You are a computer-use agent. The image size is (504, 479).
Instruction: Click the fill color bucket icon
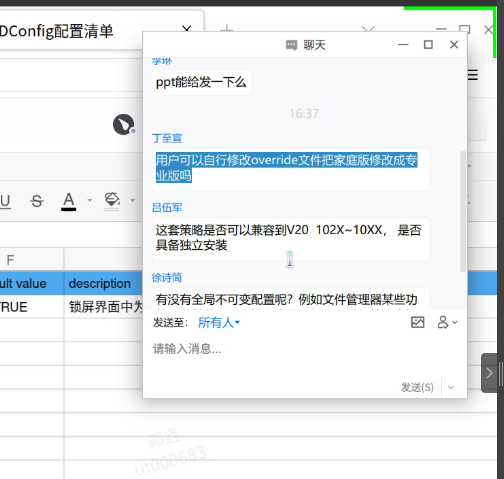[x=112, y=200]
